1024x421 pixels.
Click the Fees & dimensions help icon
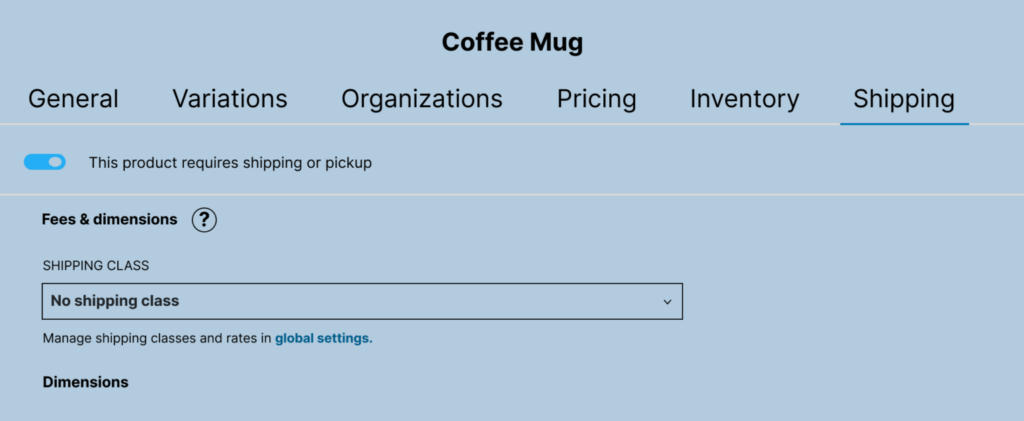coord(204,219)
